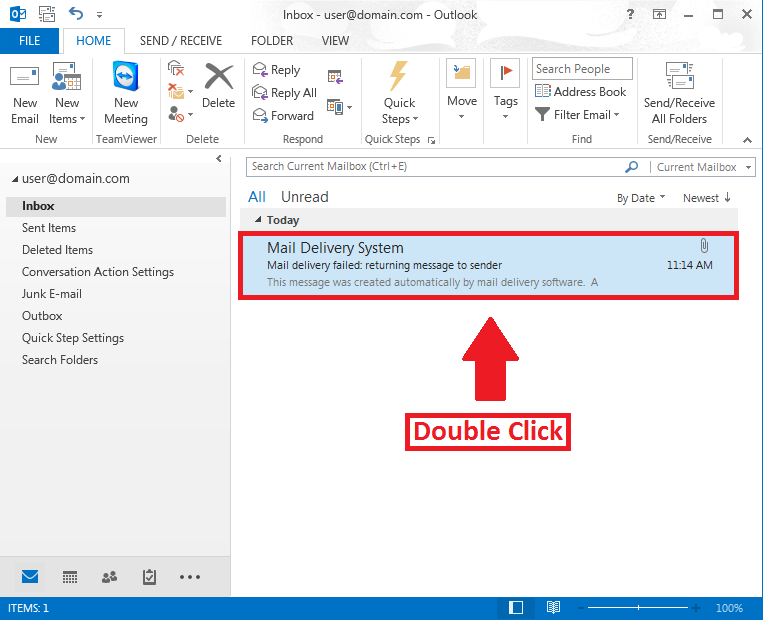The height and width of the screenshot is (620, 763).
Task: Select the Mail Delivery System message
Action: 489,266
